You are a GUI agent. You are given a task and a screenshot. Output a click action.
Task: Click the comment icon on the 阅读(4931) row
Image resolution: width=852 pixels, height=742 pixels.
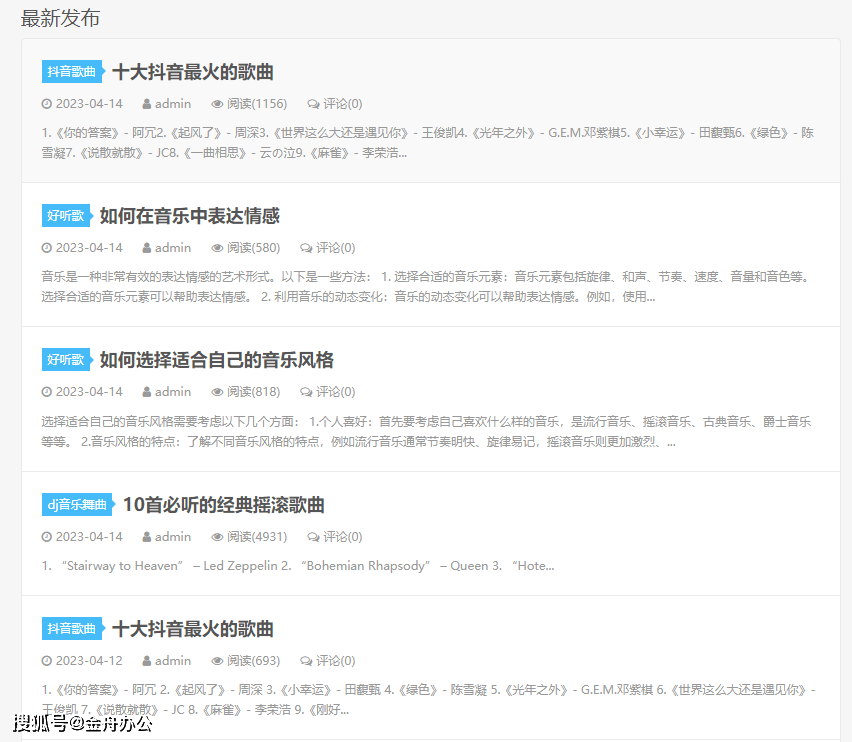click(313, 537)
